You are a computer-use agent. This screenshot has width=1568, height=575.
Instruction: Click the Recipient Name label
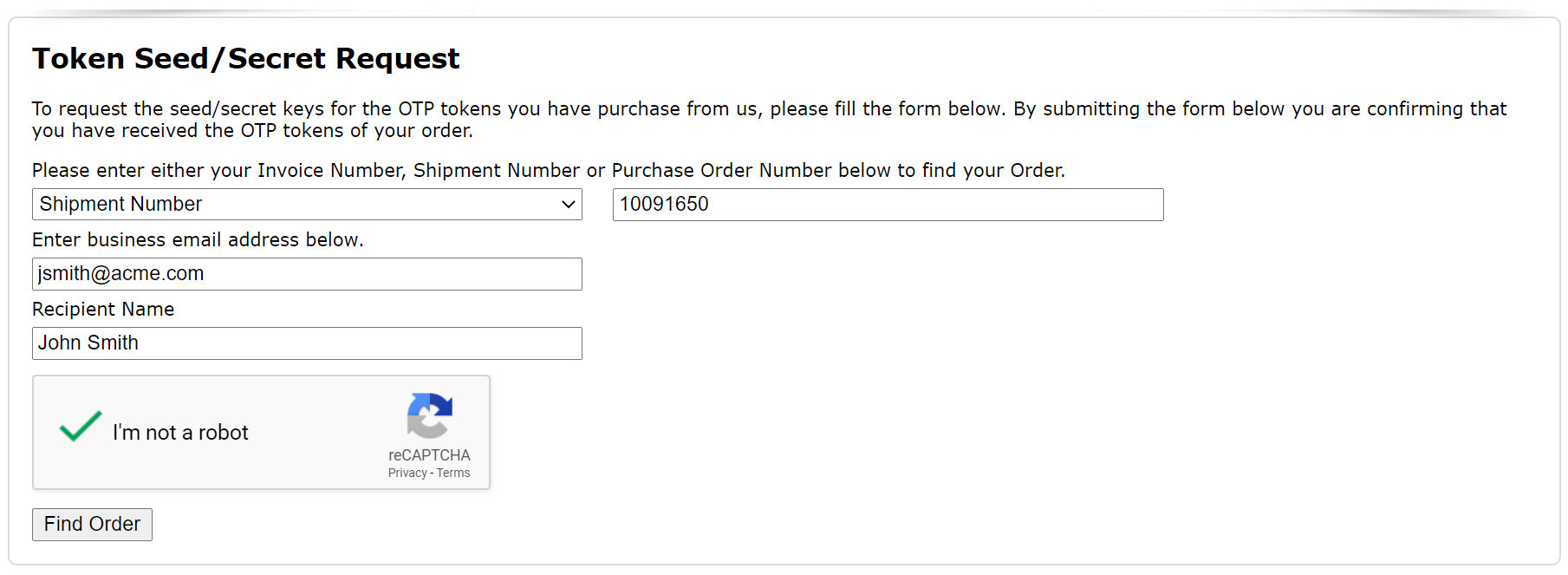[103, 310]
